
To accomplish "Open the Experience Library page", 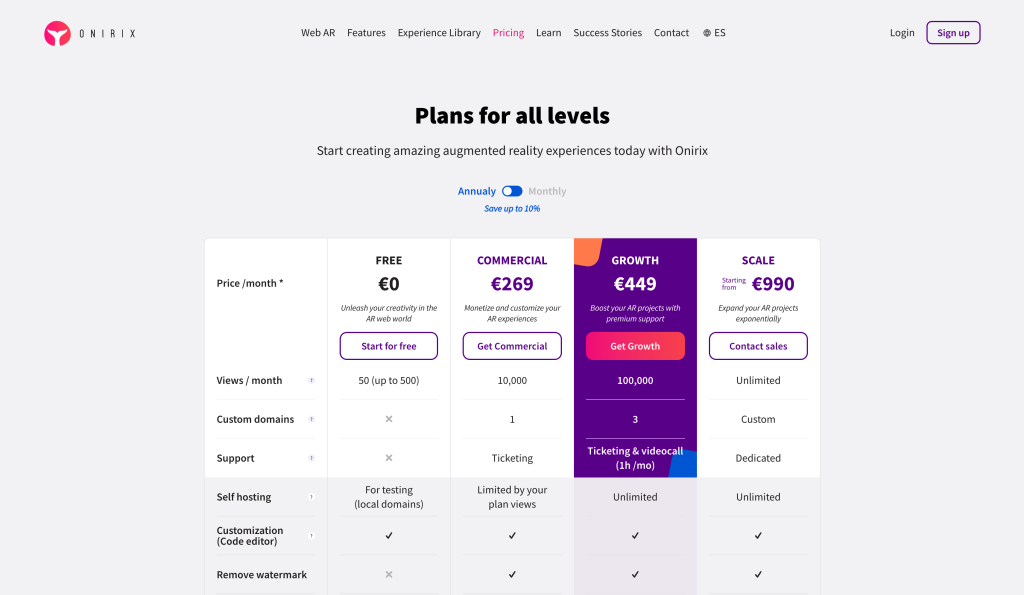I will click(439, 32).
